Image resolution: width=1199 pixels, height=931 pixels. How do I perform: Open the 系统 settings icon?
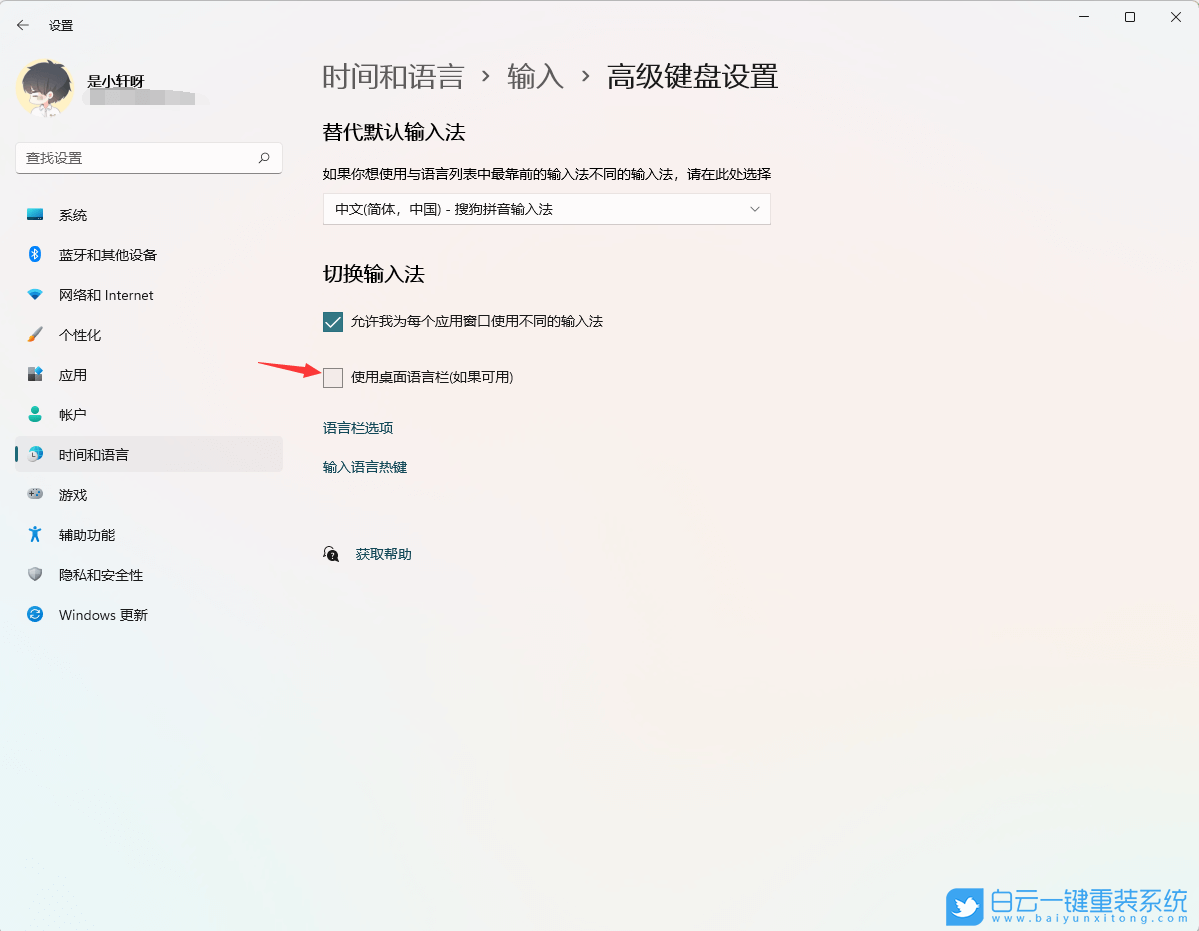36,214
